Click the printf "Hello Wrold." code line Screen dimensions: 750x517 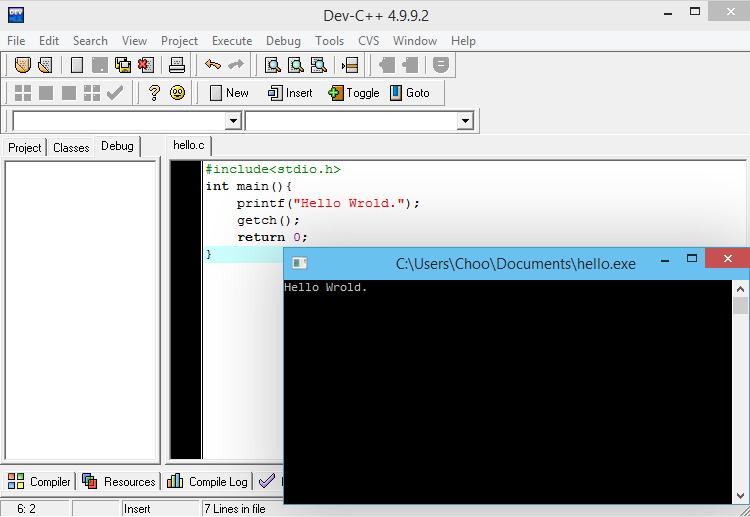click(328, 203)
